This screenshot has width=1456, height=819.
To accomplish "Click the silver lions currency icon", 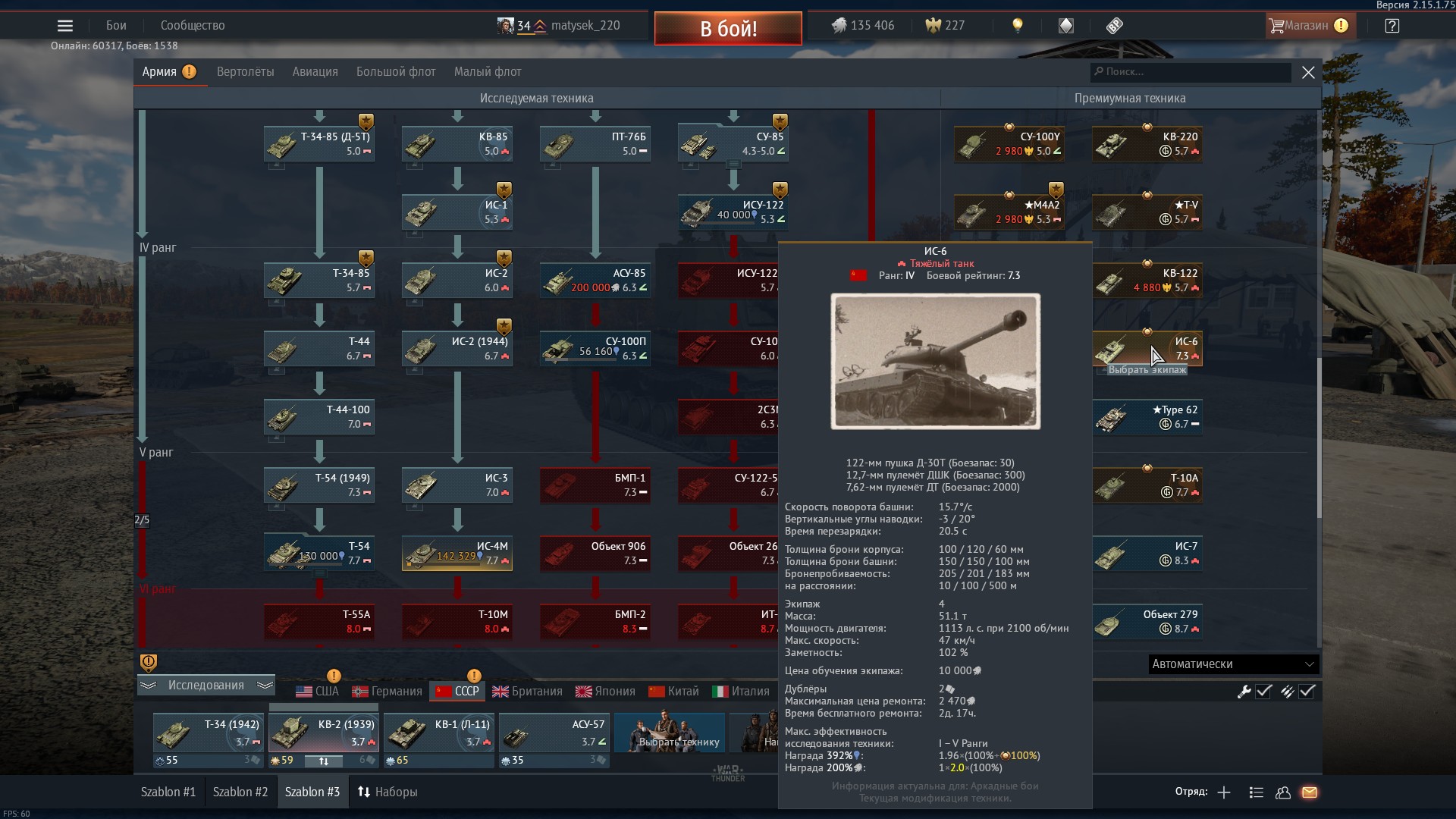I will tap(838, 26).
